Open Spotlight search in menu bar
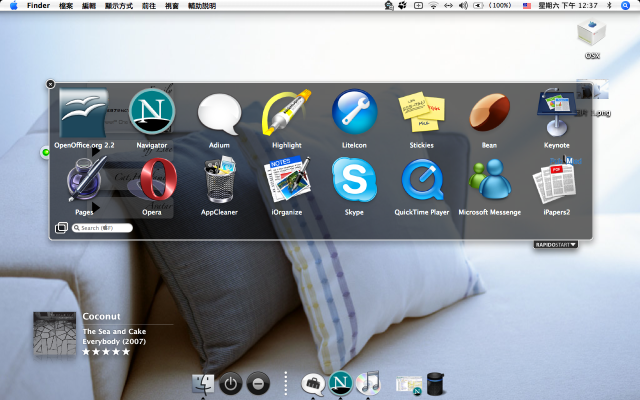The height and width of the screenshot is (400, 640). [x=625, y=6]
